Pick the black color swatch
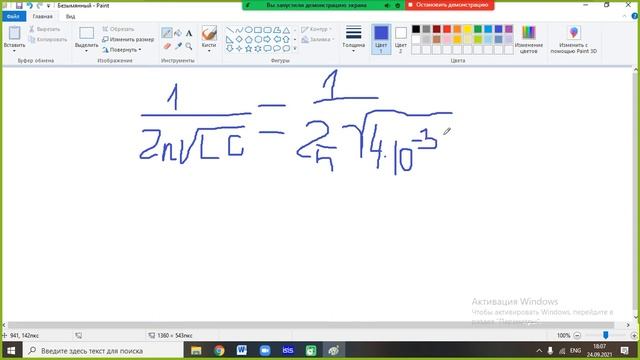The image size is (640, 360). [416, 29]
